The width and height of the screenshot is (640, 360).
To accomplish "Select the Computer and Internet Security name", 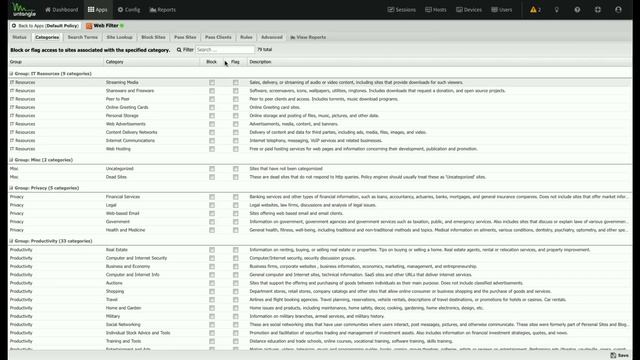I will [x=136, y=258].
